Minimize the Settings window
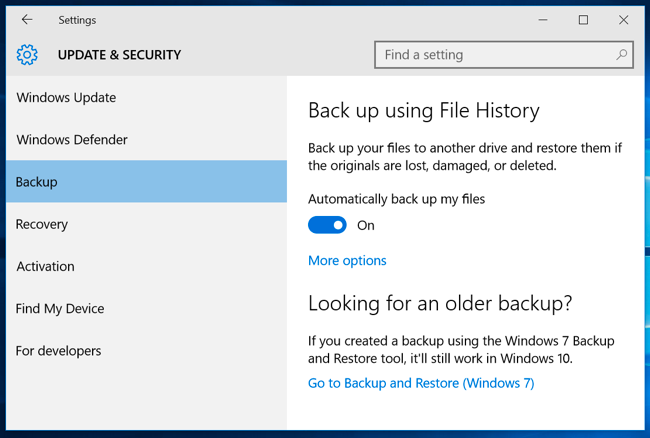The width and height of the screenshot is (650, 438). pos(543,20)
